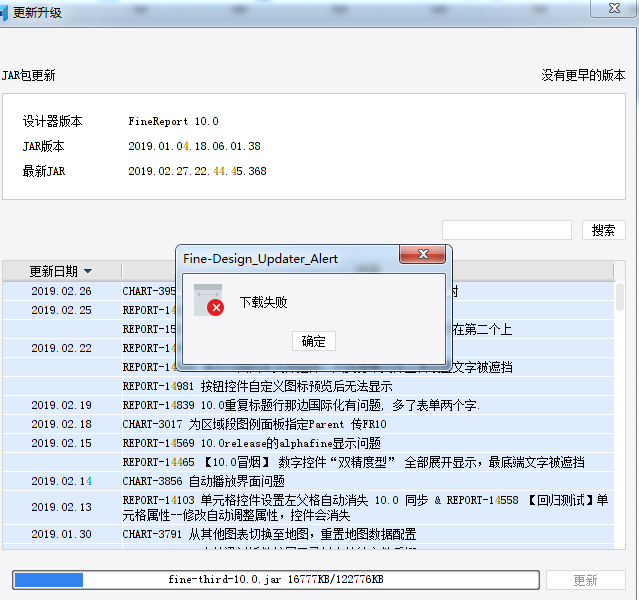
Task: Select date cell 2019.01.30
Action: [62, 534]
